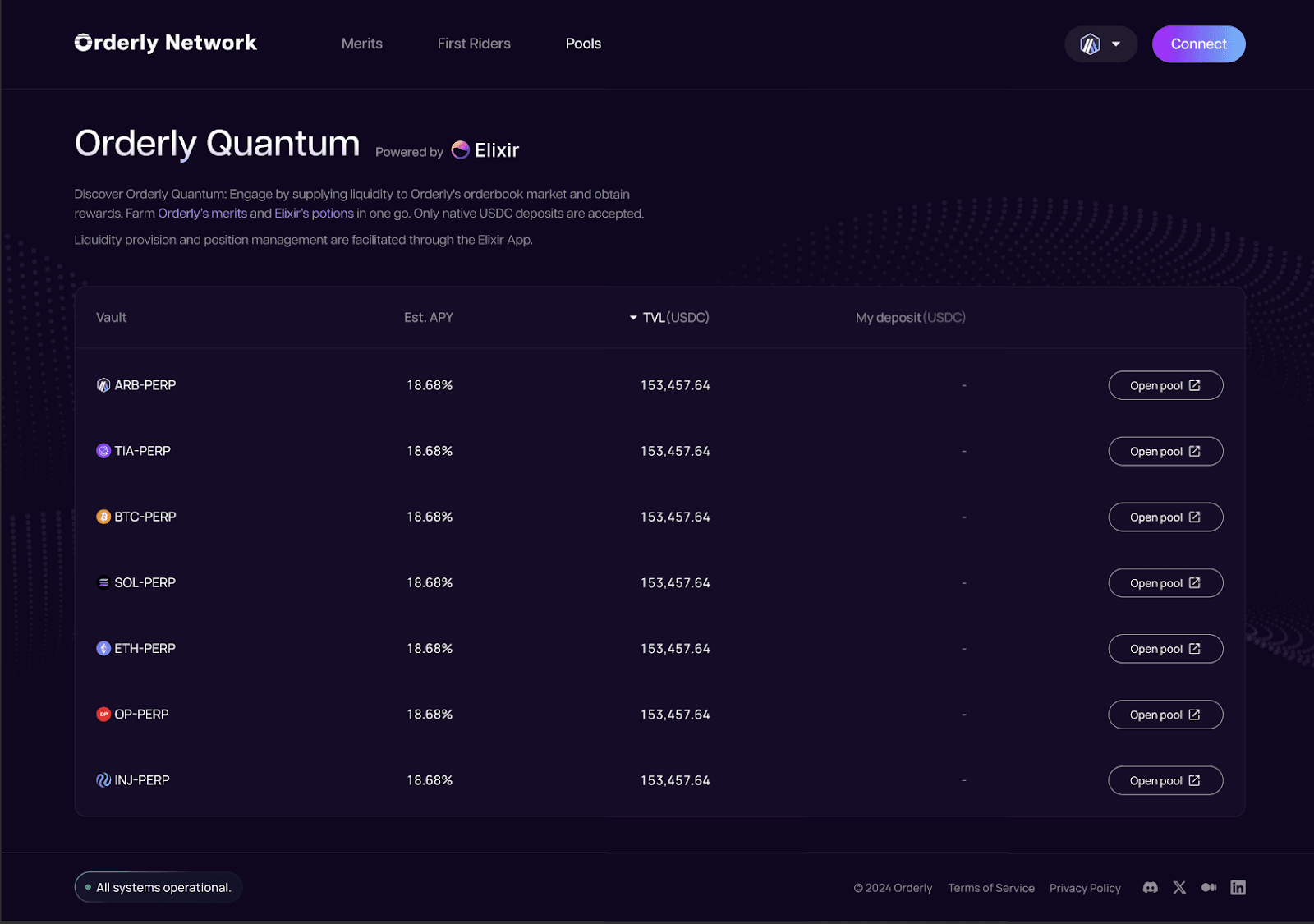The image size is (1314, 924).
Task: Click the Est. APY column header
Action: (429, 317)
